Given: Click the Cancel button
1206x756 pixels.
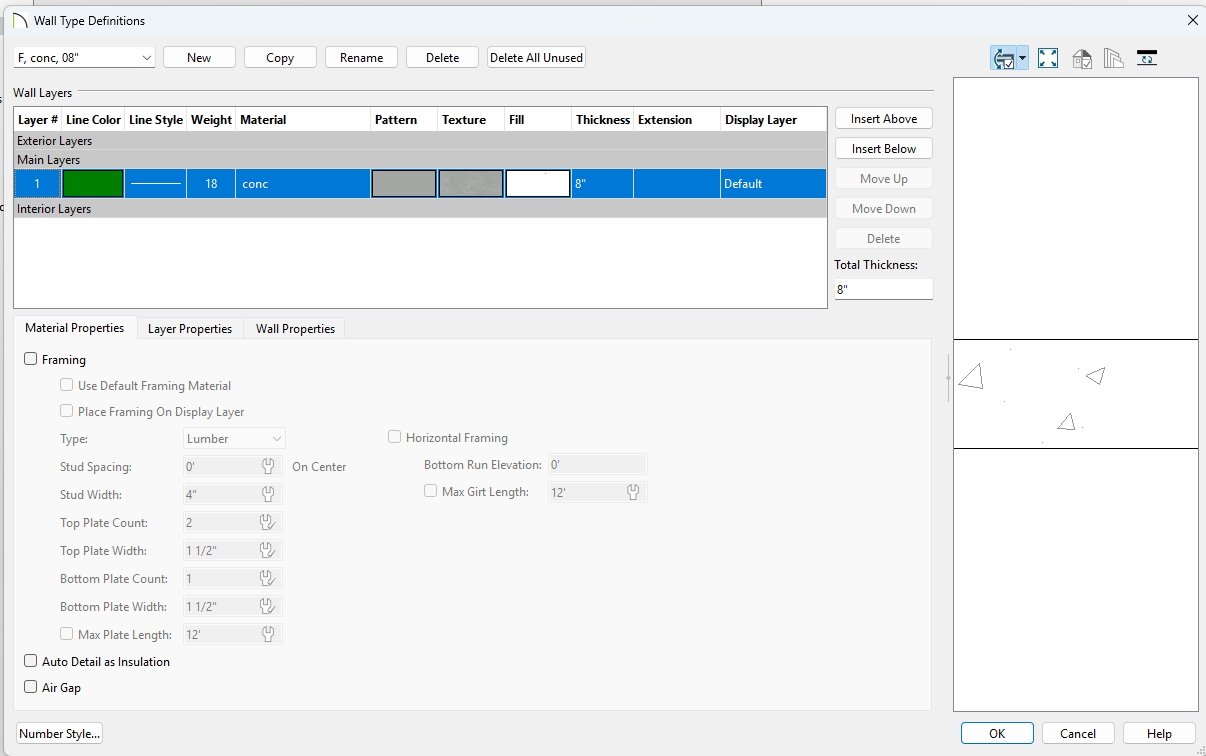Looking at the screenshot, I should click(1078, 733).
